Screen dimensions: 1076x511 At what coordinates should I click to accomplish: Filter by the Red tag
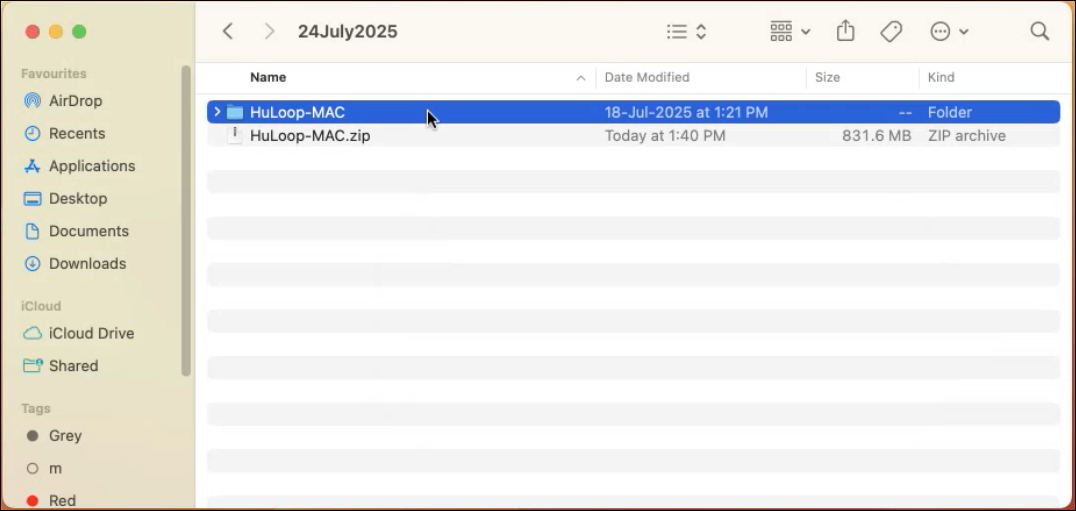pos(62,500)
